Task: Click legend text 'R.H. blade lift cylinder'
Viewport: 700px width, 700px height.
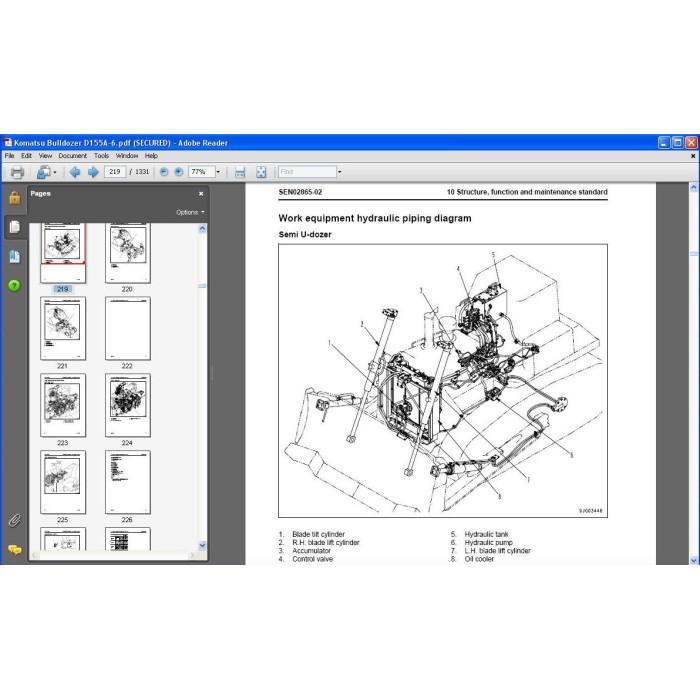Action: [326, 542]
